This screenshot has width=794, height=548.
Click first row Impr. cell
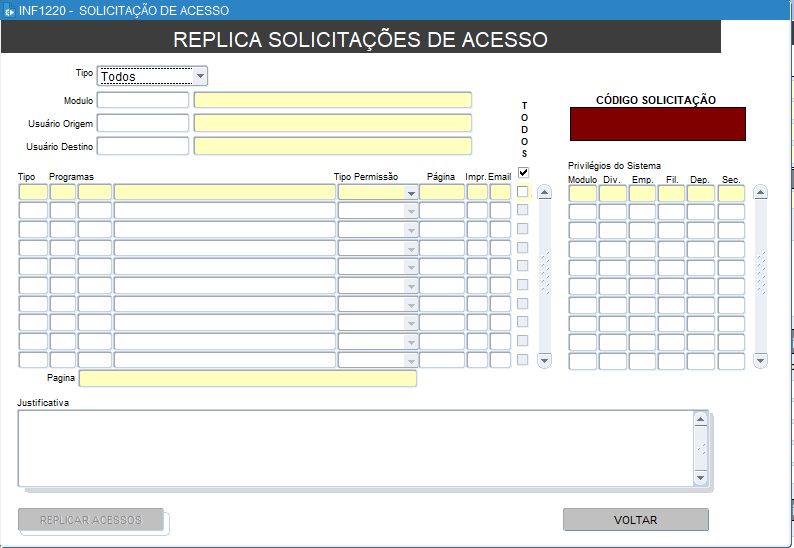pyautogui.click(x=477, y=192)
